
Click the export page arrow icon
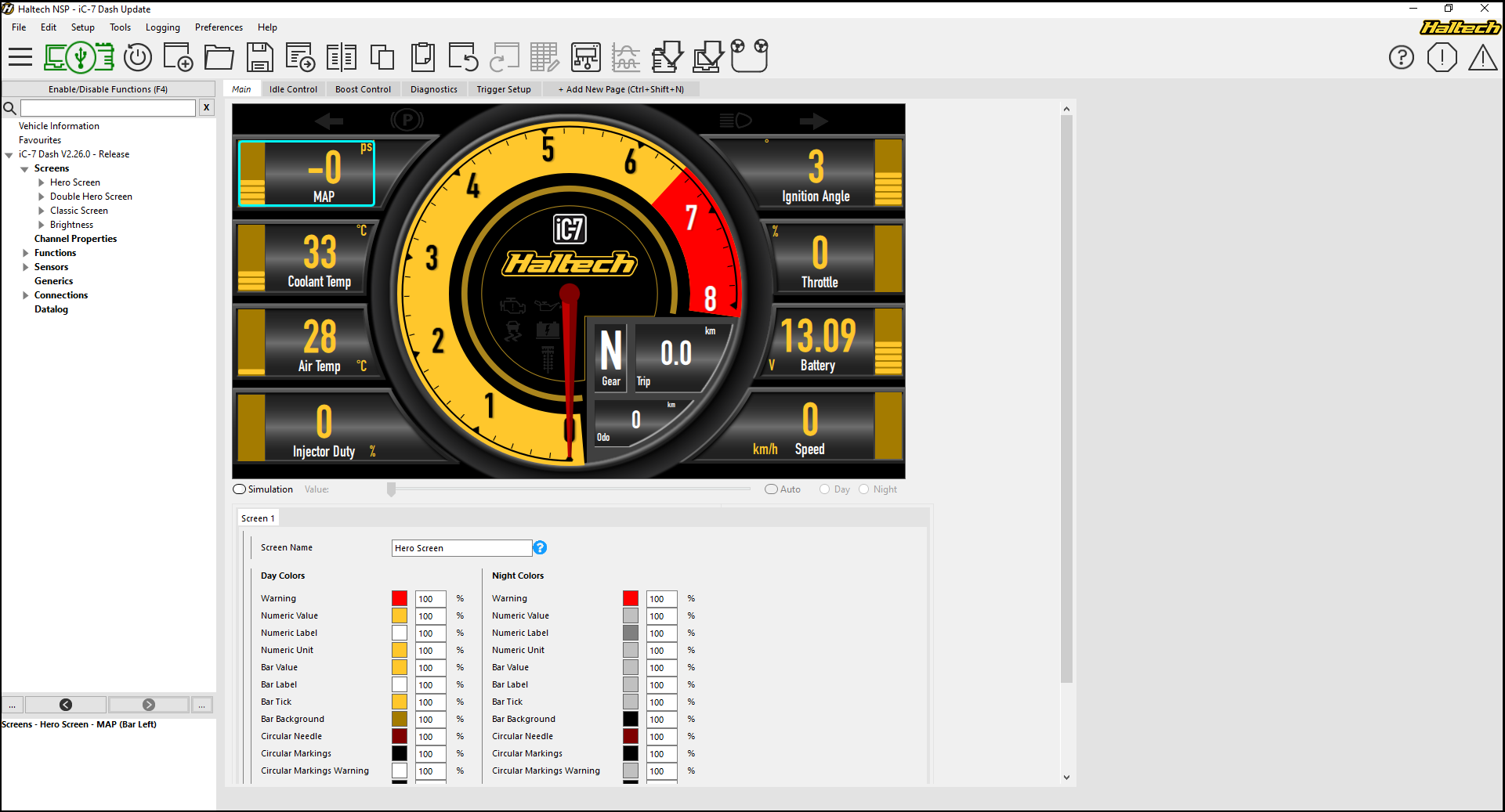tap(301, 57)
